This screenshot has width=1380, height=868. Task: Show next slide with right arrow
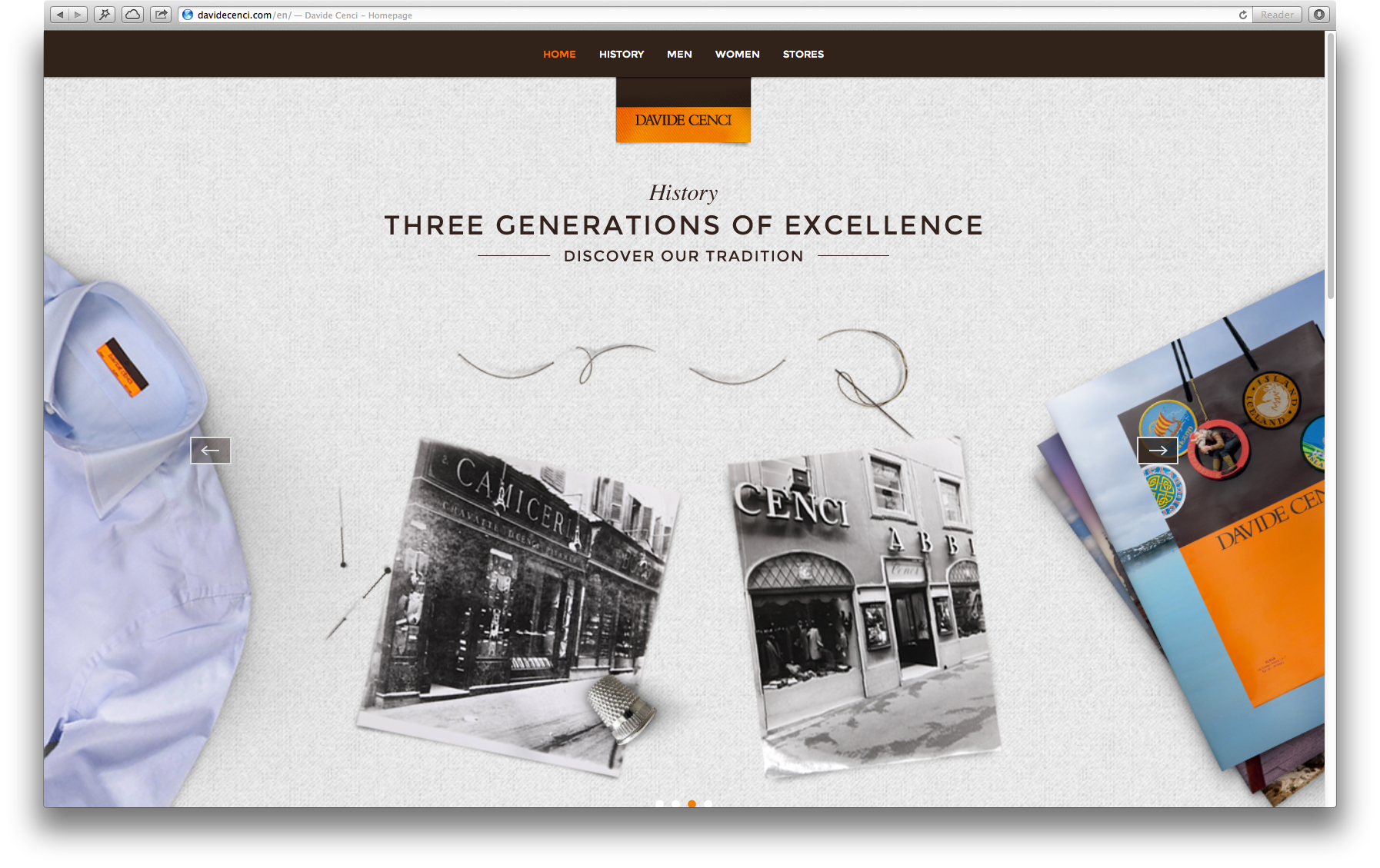click(1157, 451)
